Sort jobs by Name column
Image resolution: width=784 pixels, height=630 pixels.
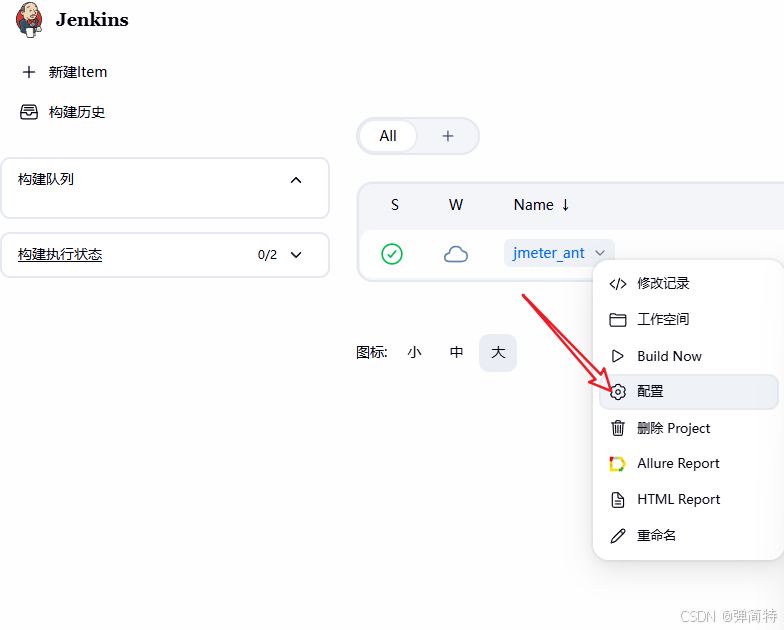pyautogui.click(x=542, y=205)
